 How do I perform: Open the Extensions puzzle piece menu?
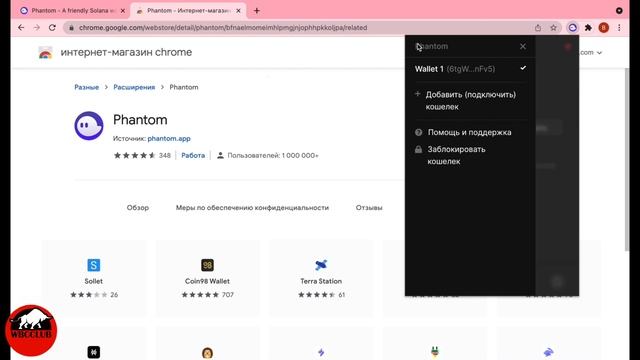[588, 28]
